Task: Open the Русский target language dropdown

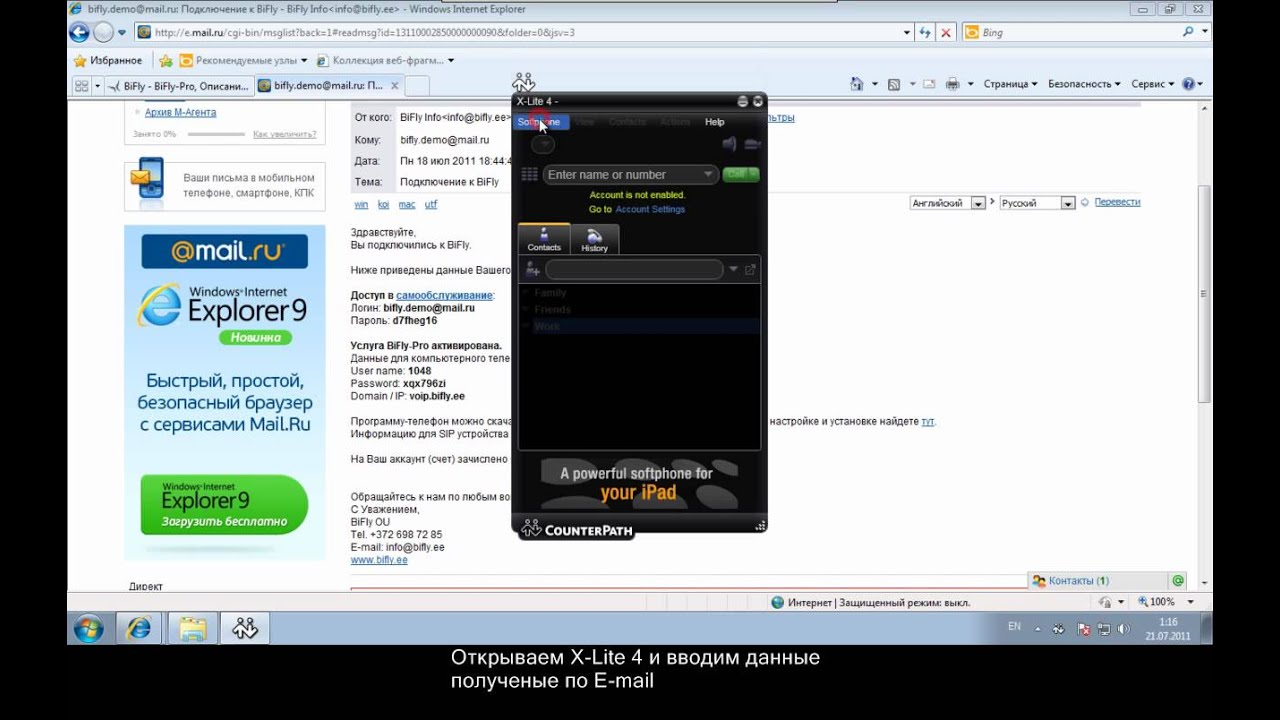Action: coord(1037,203)
